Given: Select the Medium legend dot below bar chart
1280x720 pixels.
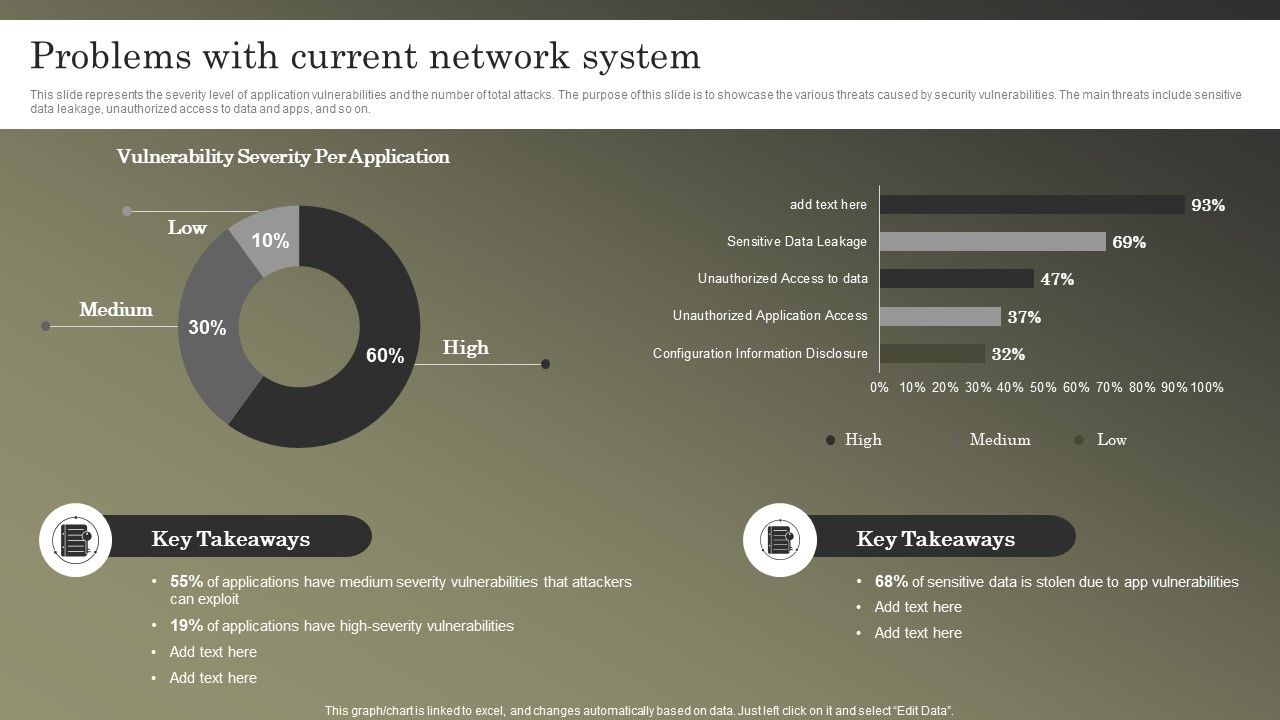Looking at the screenshot, I should 954,440.
